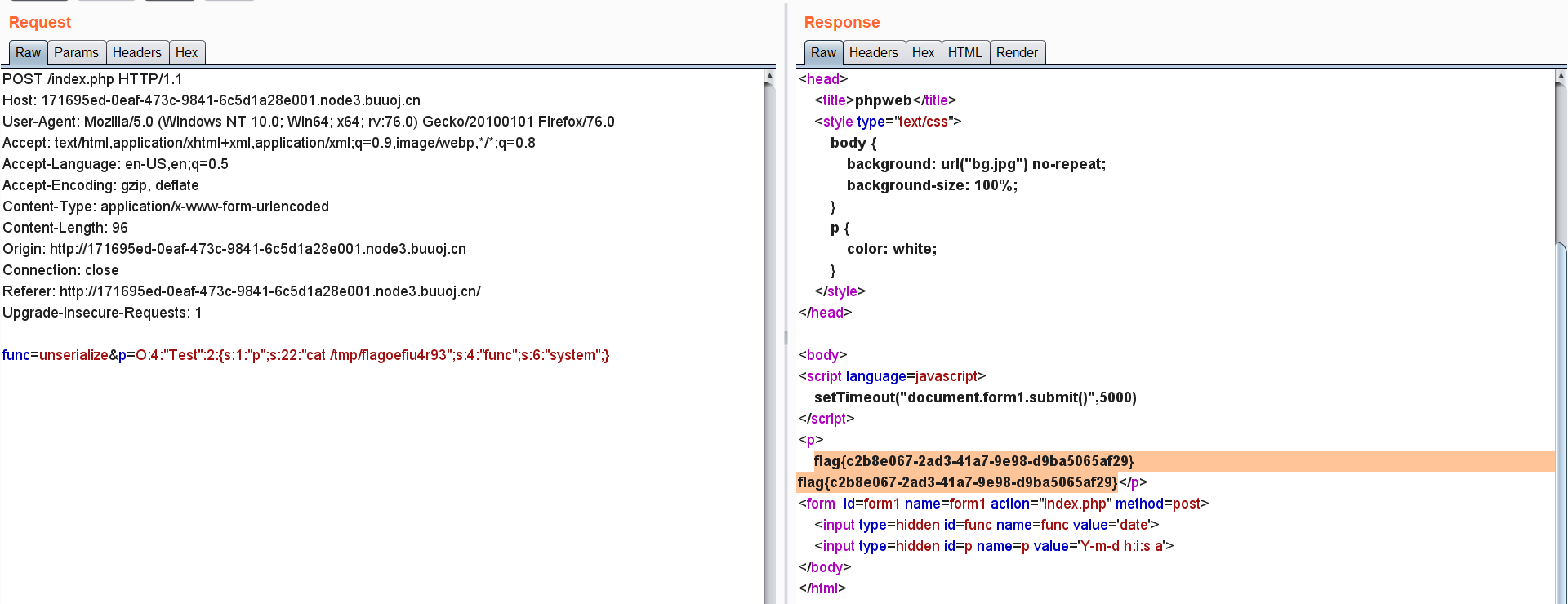Image resolution: width=1568 pixels, height=604 pixels.
Task: Click the hidden input p value line
Action: pyautogui.click(x=994, y=546)
